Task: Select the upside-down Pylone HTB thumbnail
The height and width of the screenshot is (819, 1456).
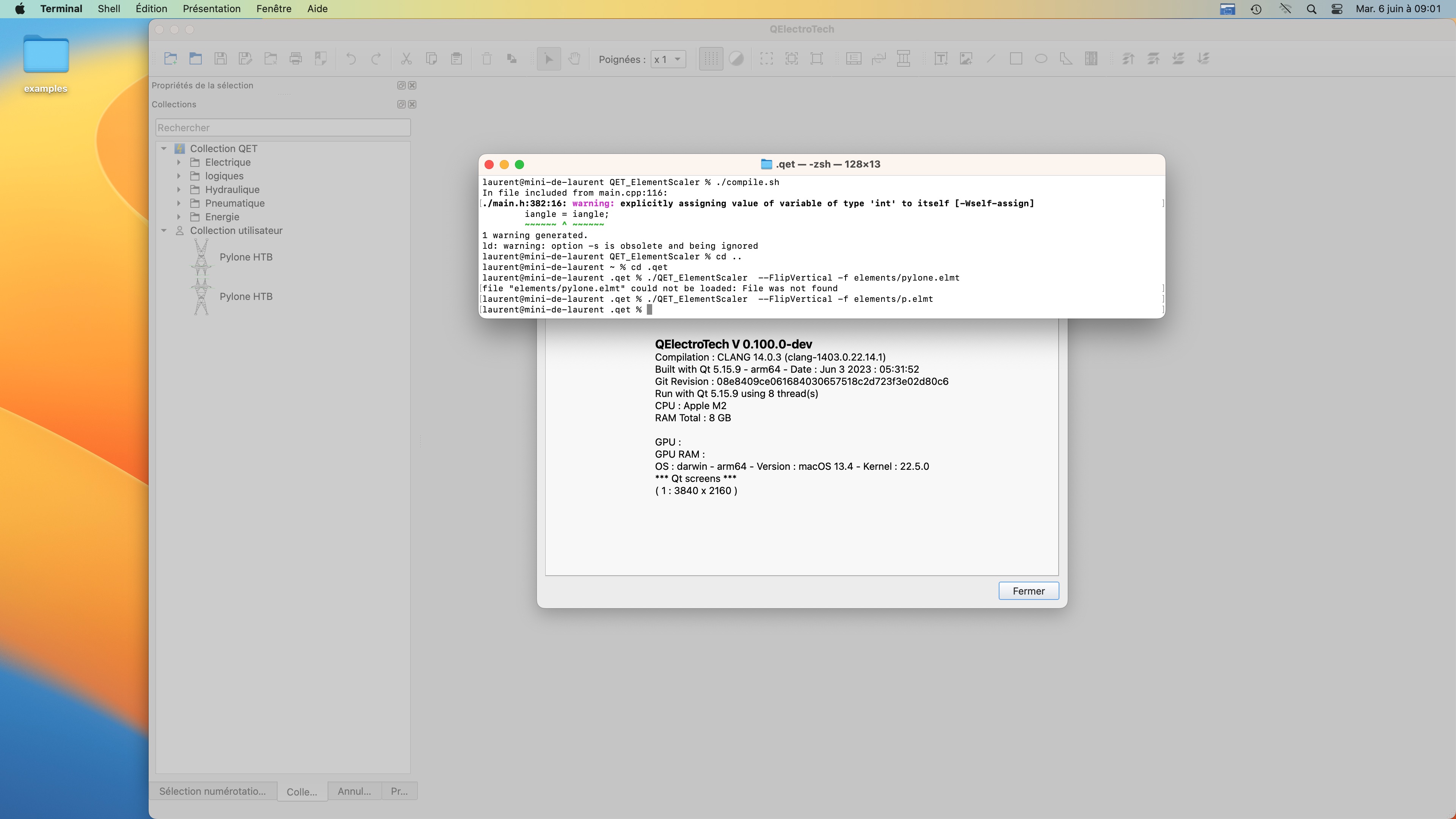Action: pos(201,257)
